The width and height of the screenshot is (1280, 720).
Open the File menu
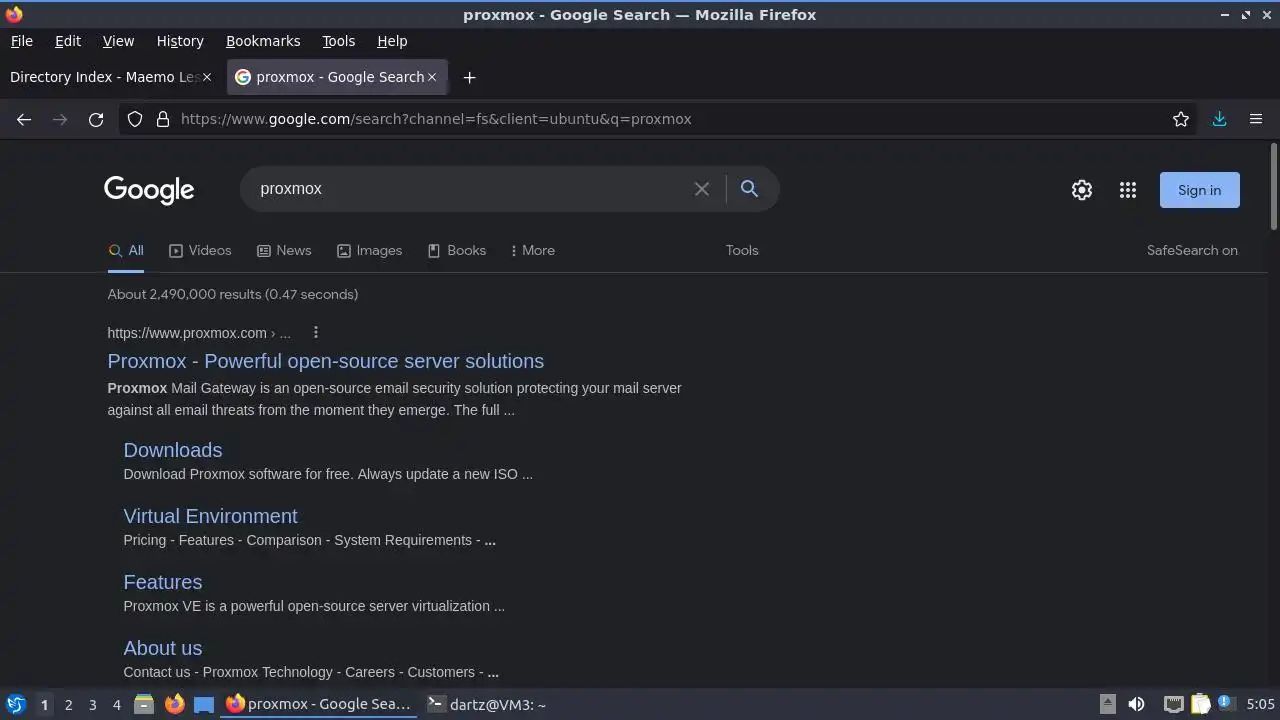(21, 41)
